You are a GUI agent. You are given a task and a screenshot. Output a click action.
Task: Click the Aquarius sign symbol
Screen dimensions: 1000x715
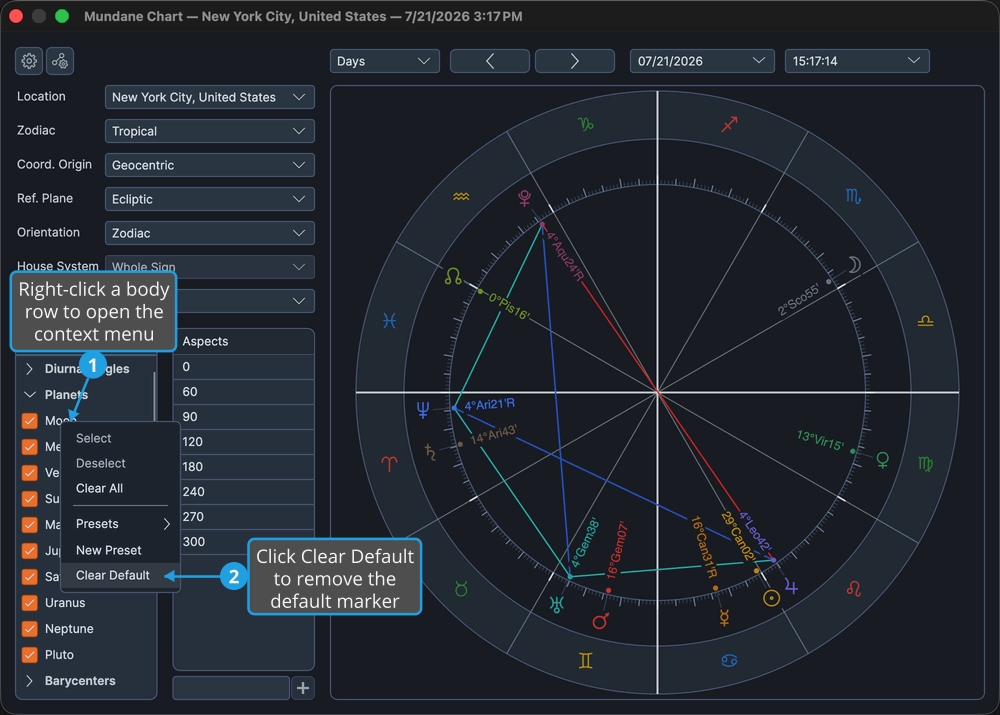coord(461,196)
